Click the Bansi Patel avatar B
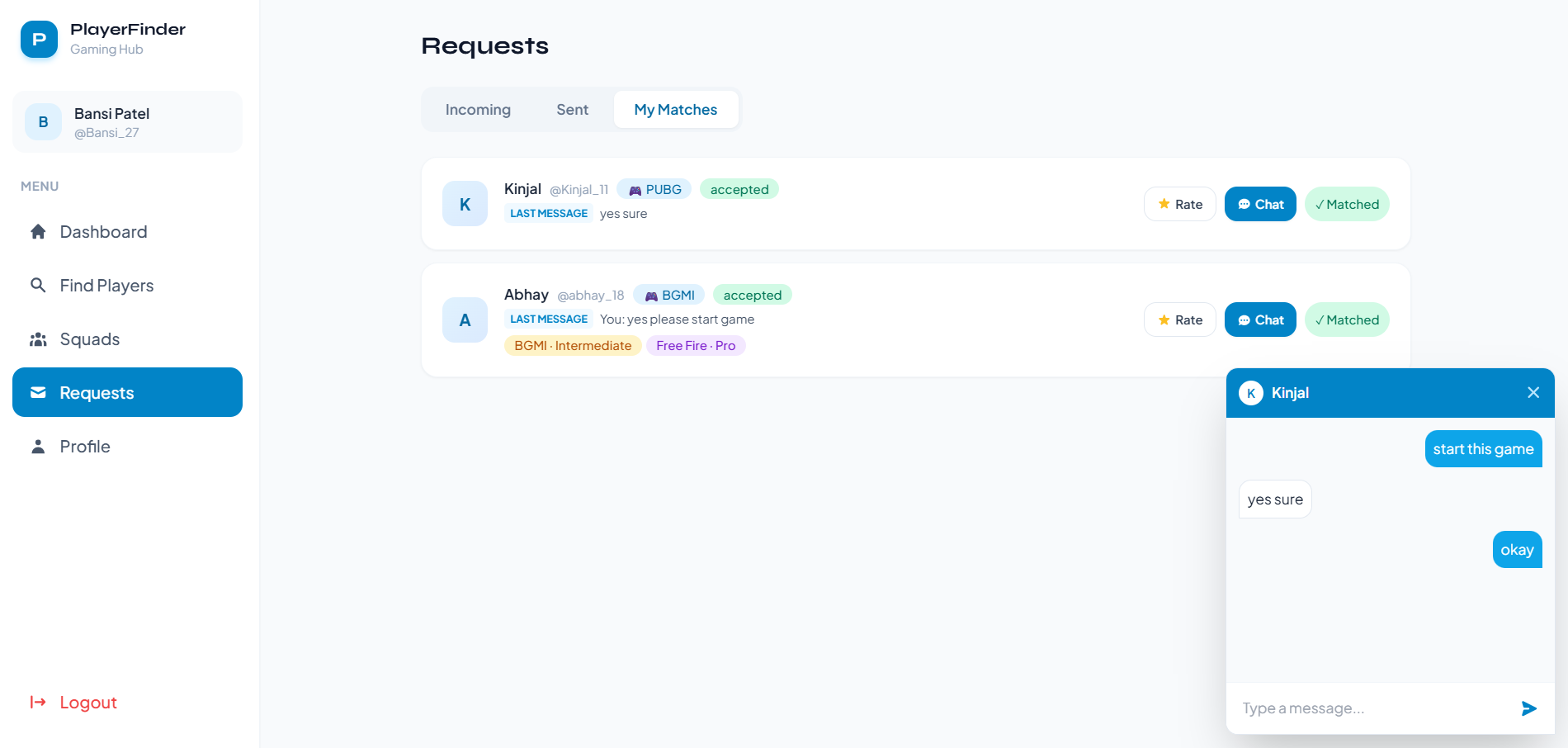The image size is (1568, 748). (x=43, y=122)
